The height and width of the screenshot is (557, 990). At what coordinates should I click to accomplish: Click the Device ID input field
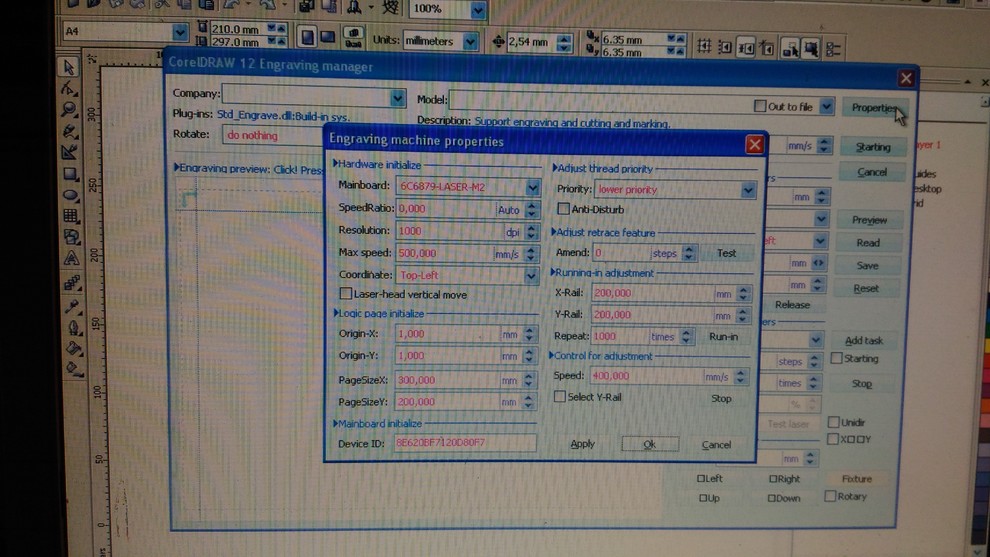click(x=464, y=443)
